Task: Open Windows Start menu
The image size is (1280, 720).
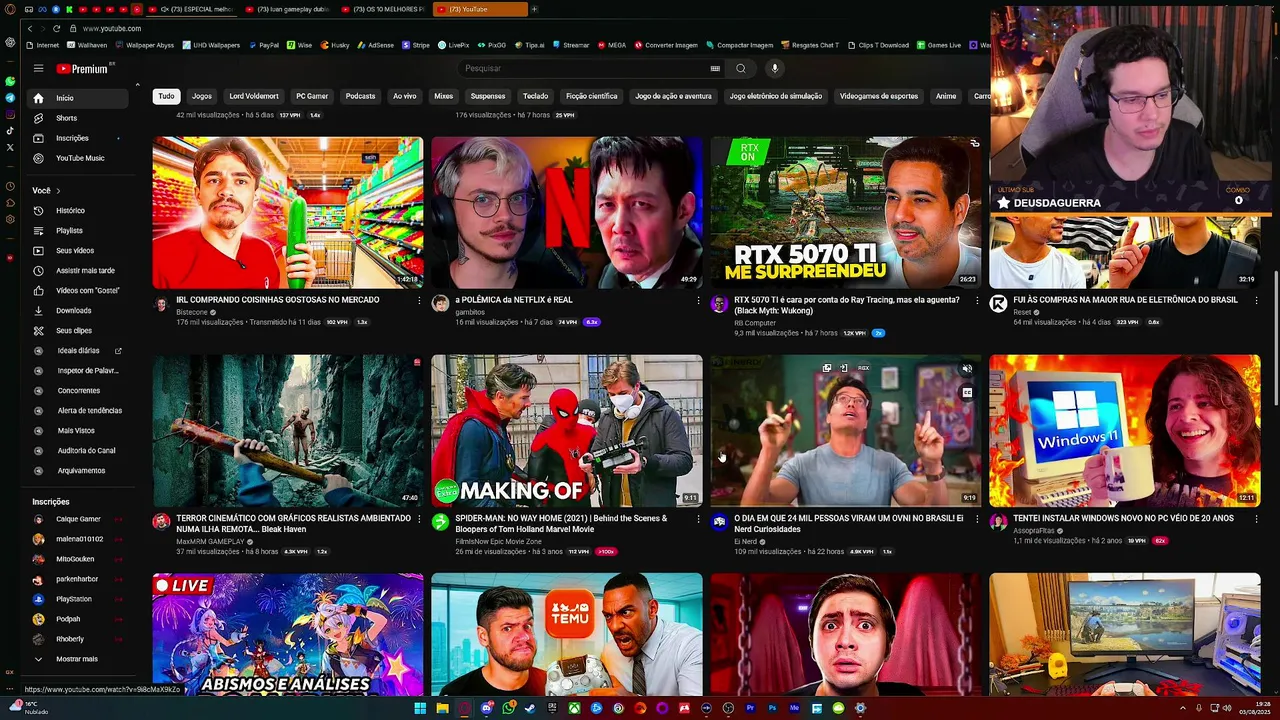Action: click(420, 708)
